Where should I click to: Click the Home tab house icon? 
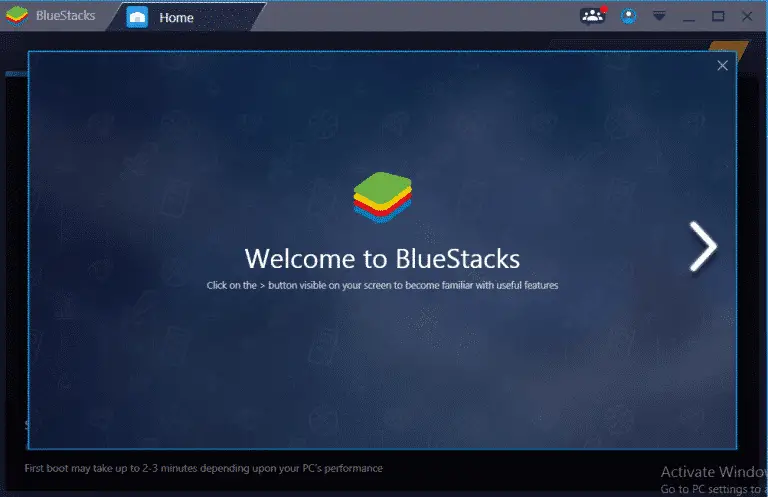point(137,18)
